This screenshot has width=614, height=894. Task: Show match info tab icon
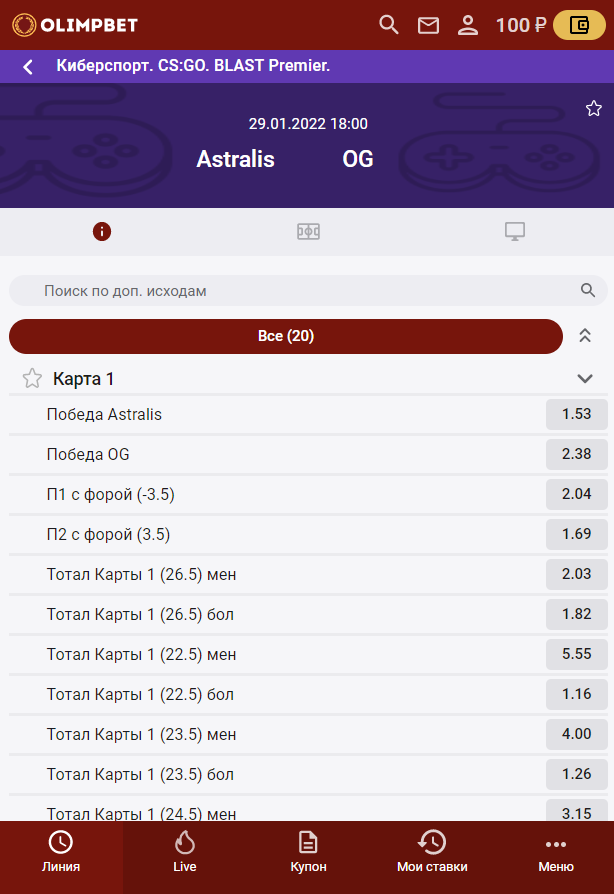coord(102,232)
